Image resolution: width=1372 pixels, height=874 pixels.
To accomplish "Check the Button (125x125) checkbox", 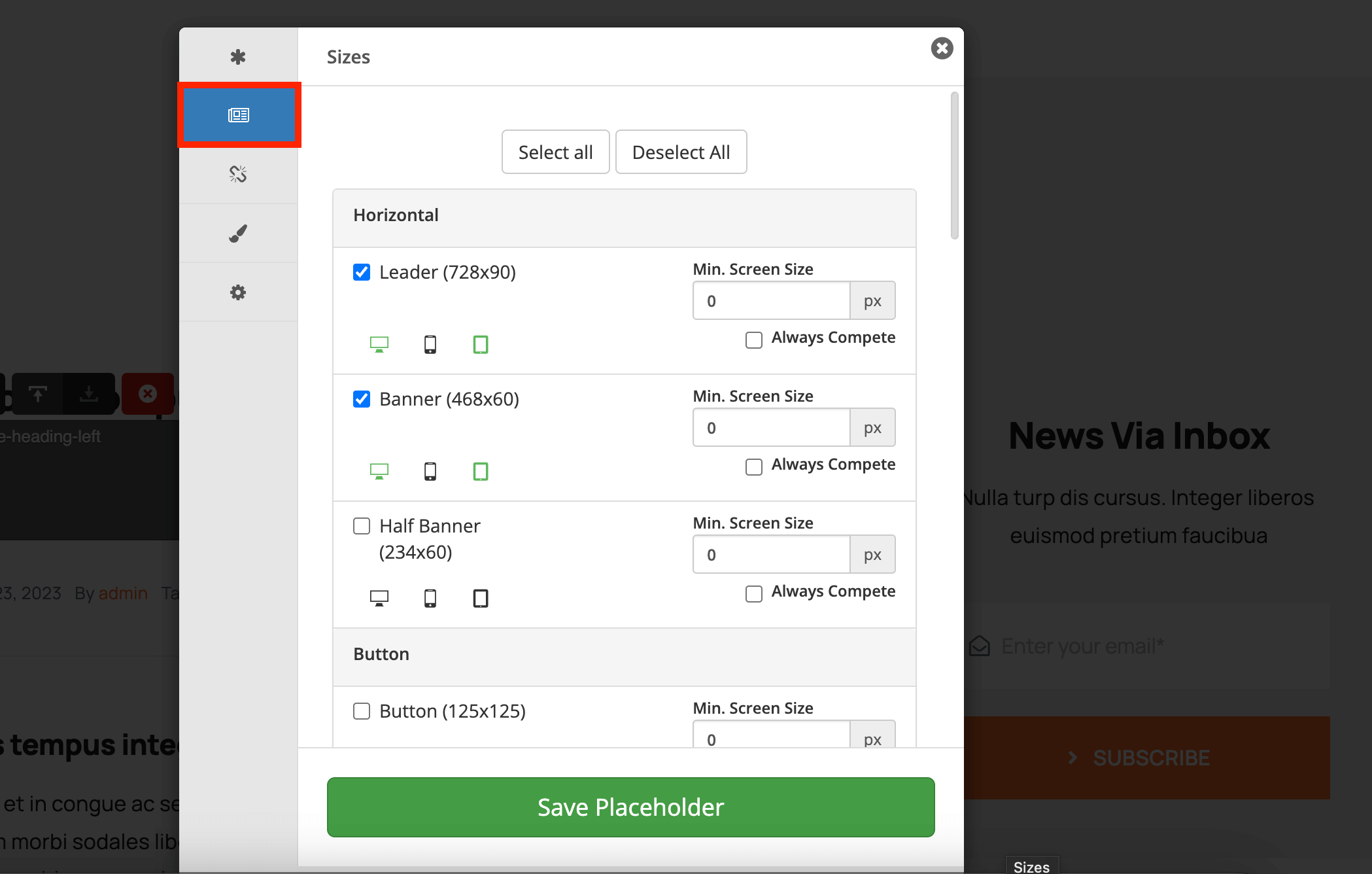I will point(362,711).
